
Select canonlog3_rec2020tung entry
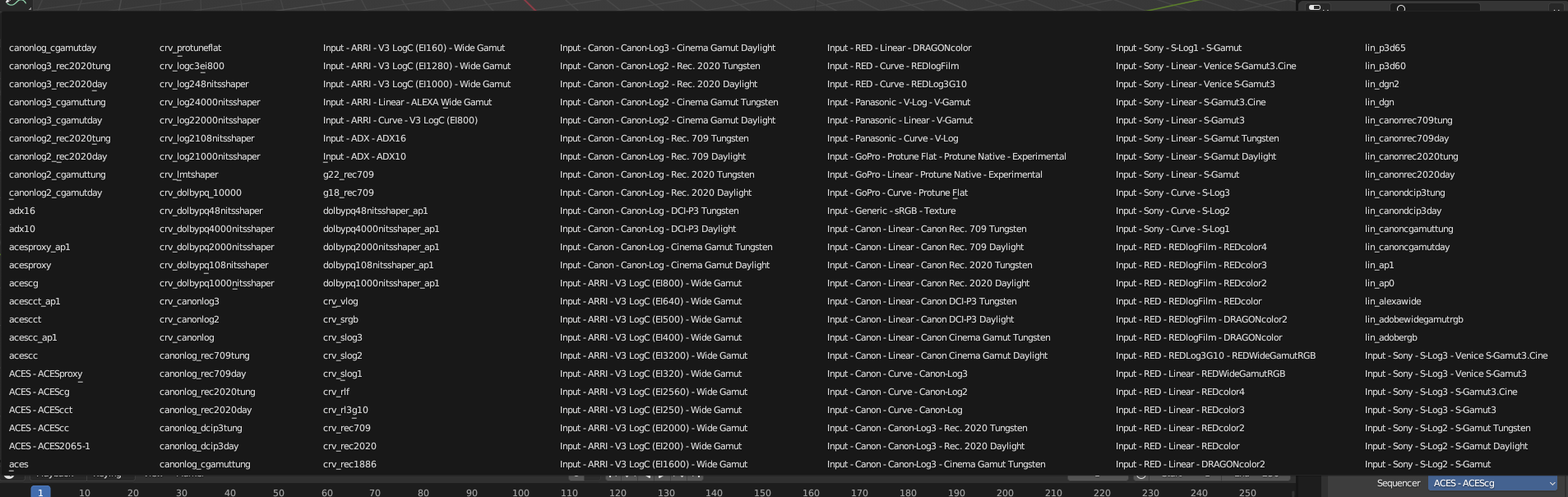tap(60, 66)
